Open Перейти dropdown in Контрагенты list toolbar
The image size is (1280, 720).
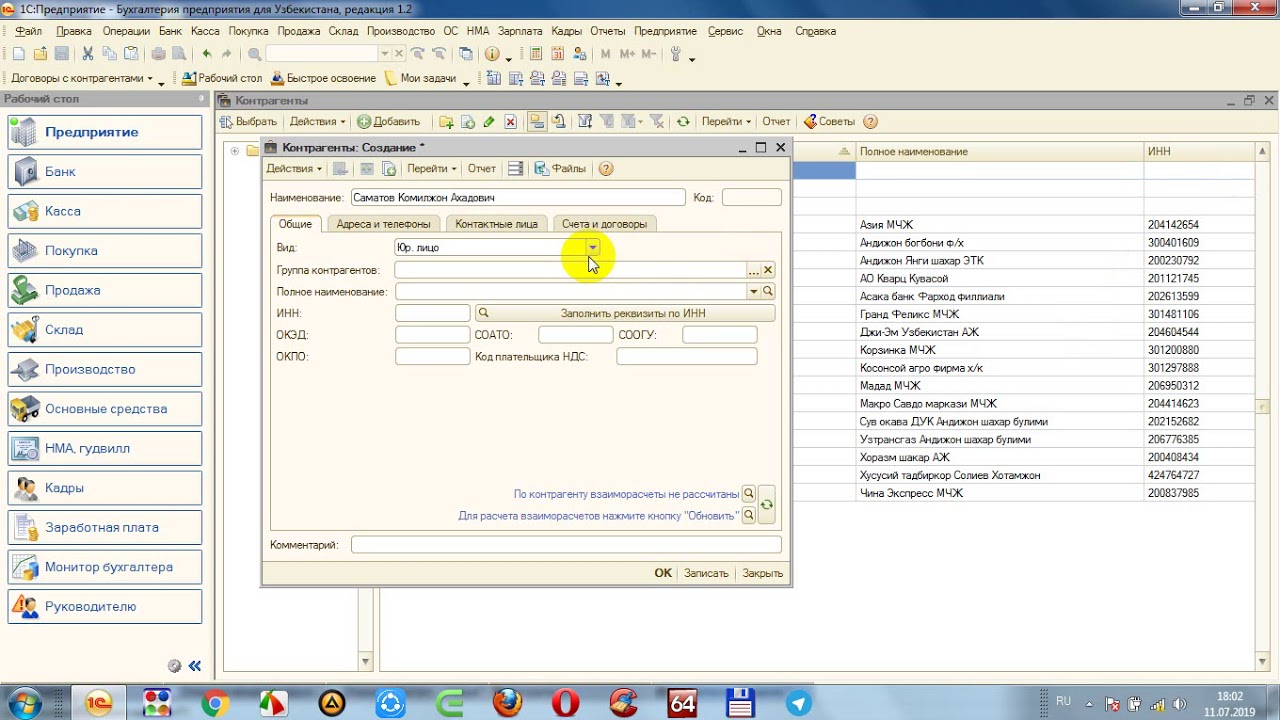(726, 122)
